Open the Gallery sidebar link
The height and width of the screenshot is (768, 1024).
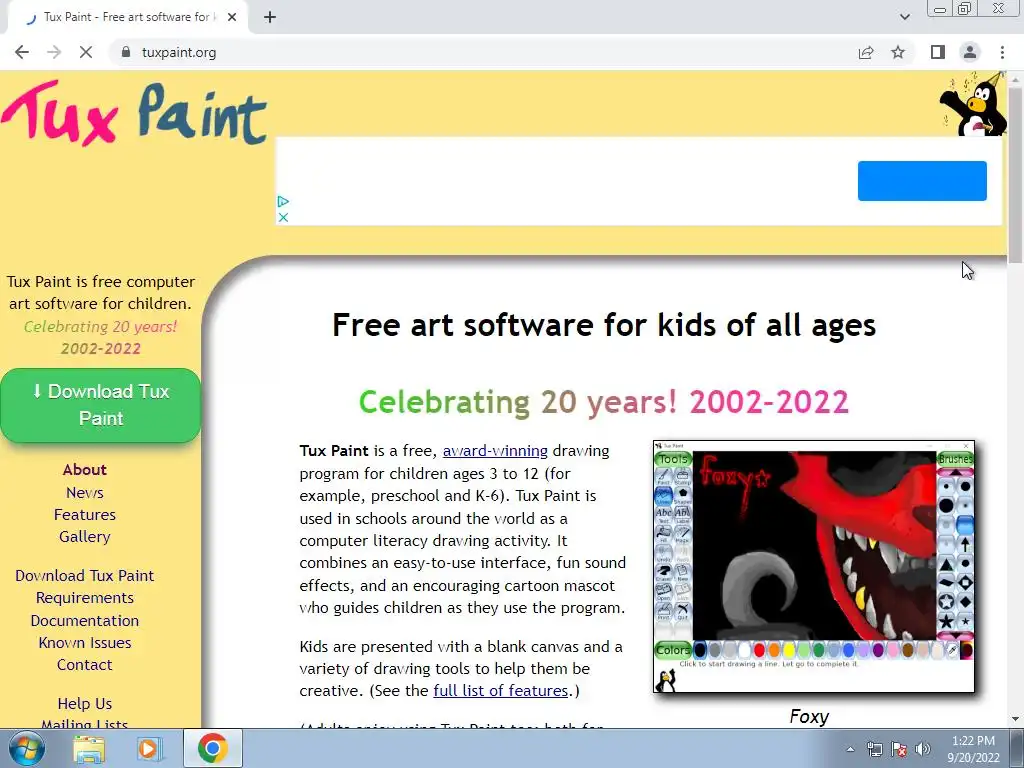click(x=85, y=537)
